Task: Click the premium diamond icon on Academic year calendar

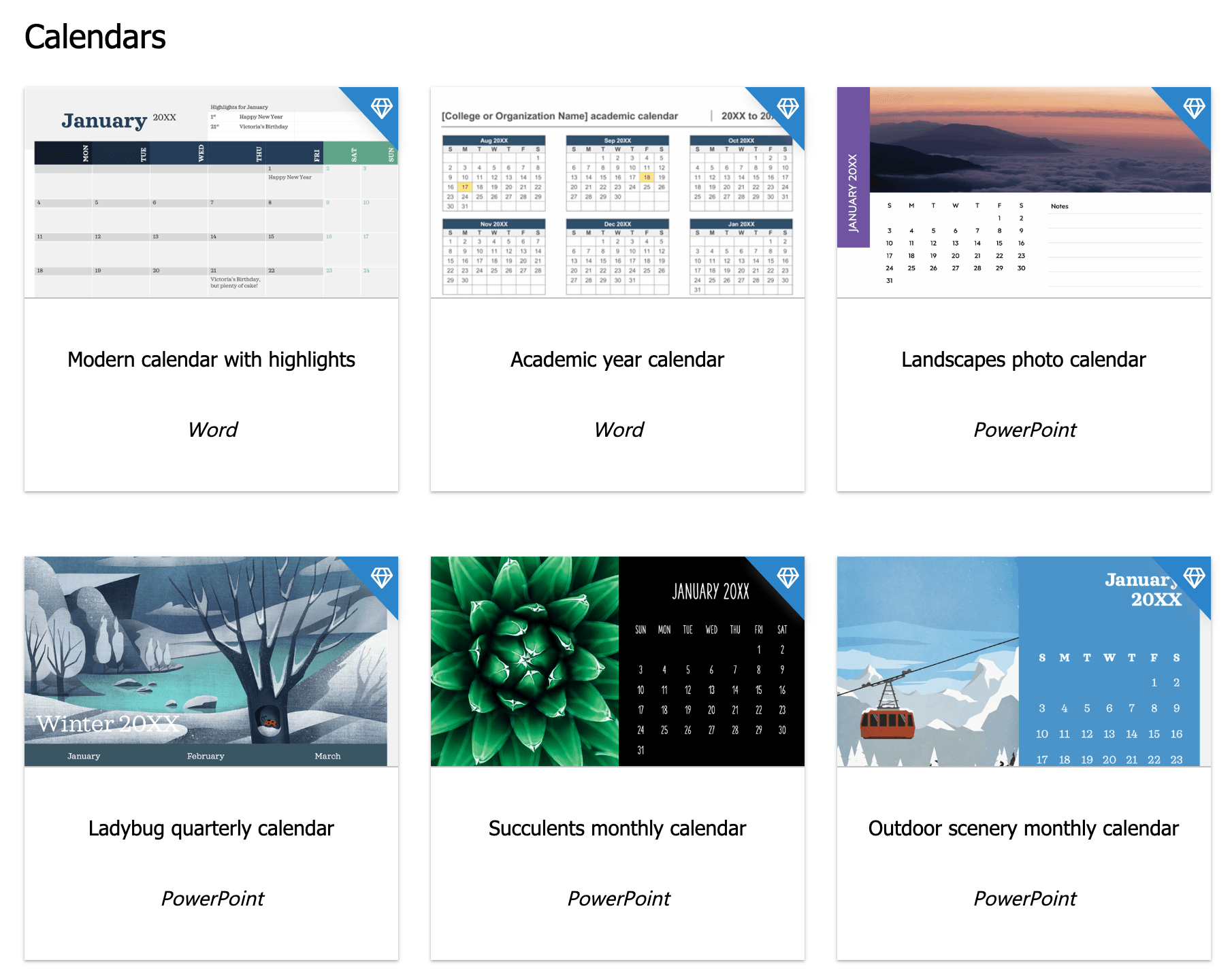Action: (788, 110)
